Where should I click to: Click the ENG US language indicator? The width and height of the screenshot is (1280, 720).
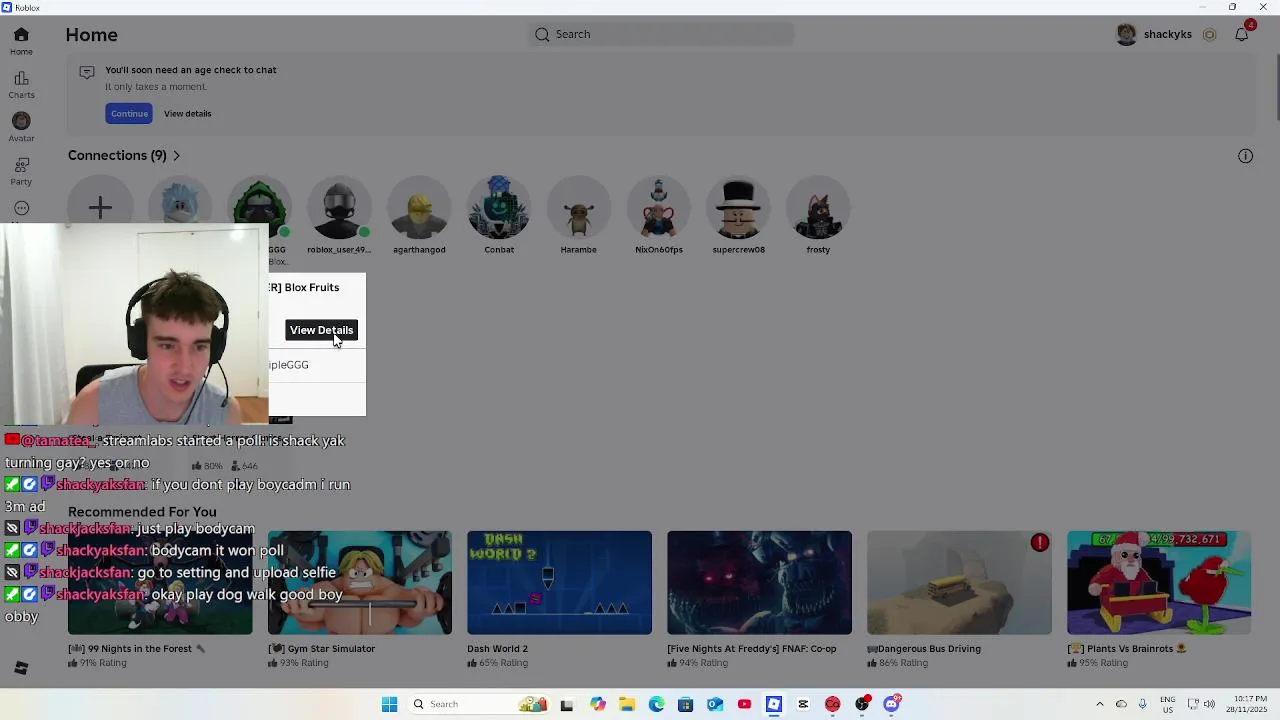click(x=1167, y=704)
